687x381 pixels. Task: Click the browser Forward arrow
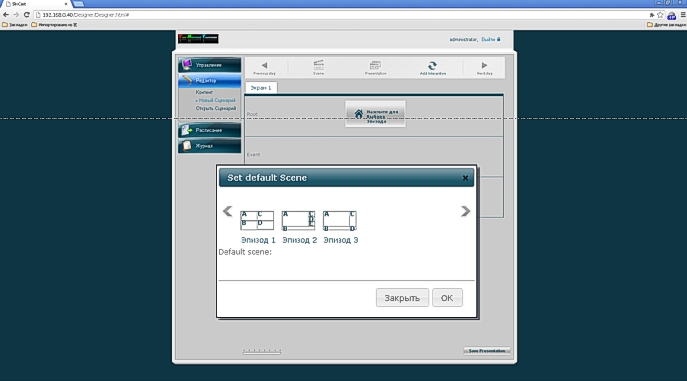click(16, 14)
